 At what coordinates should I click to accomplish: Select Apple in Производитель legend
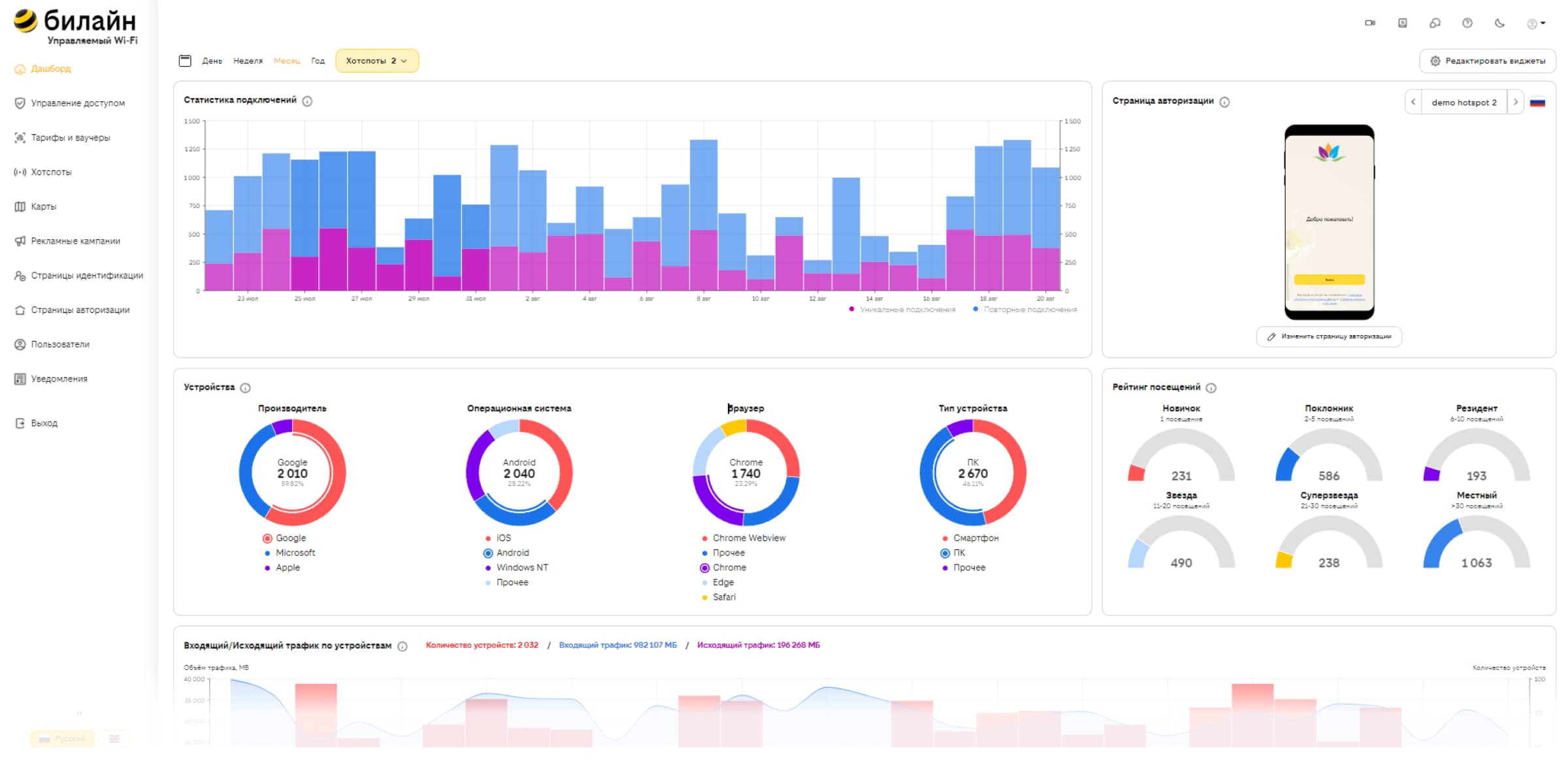[282, 568]
